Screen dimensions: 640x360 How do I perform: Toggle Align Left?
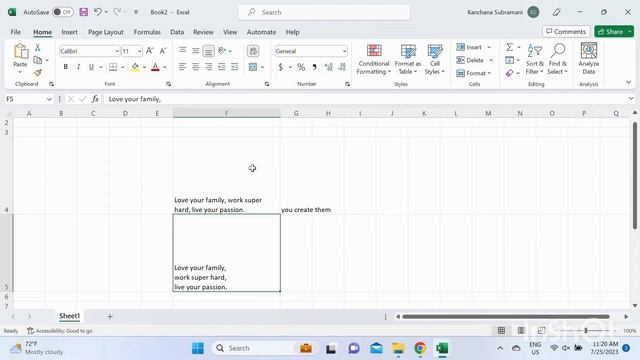click(x=182, y=67)
